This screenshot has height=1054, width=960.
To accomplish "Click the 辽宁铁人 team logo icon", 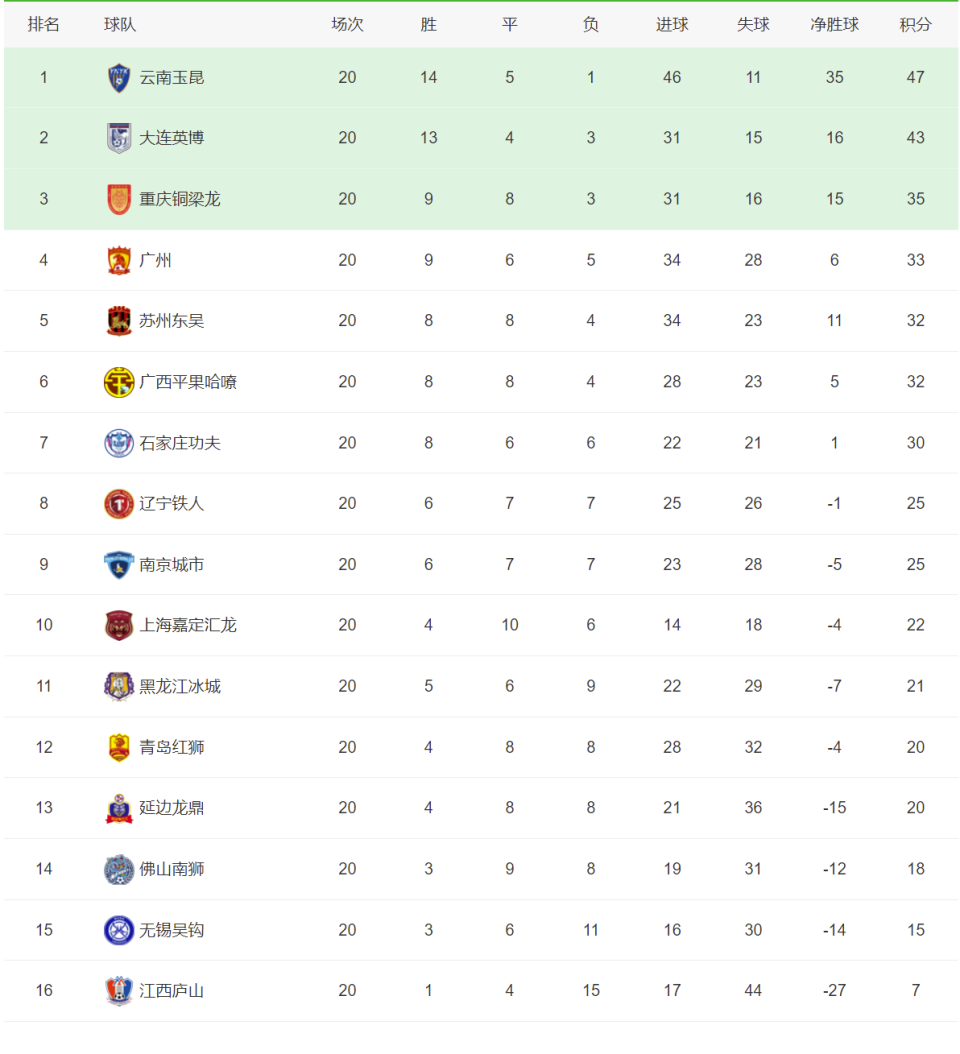I will pyautogui.click(x=119, y=504).
